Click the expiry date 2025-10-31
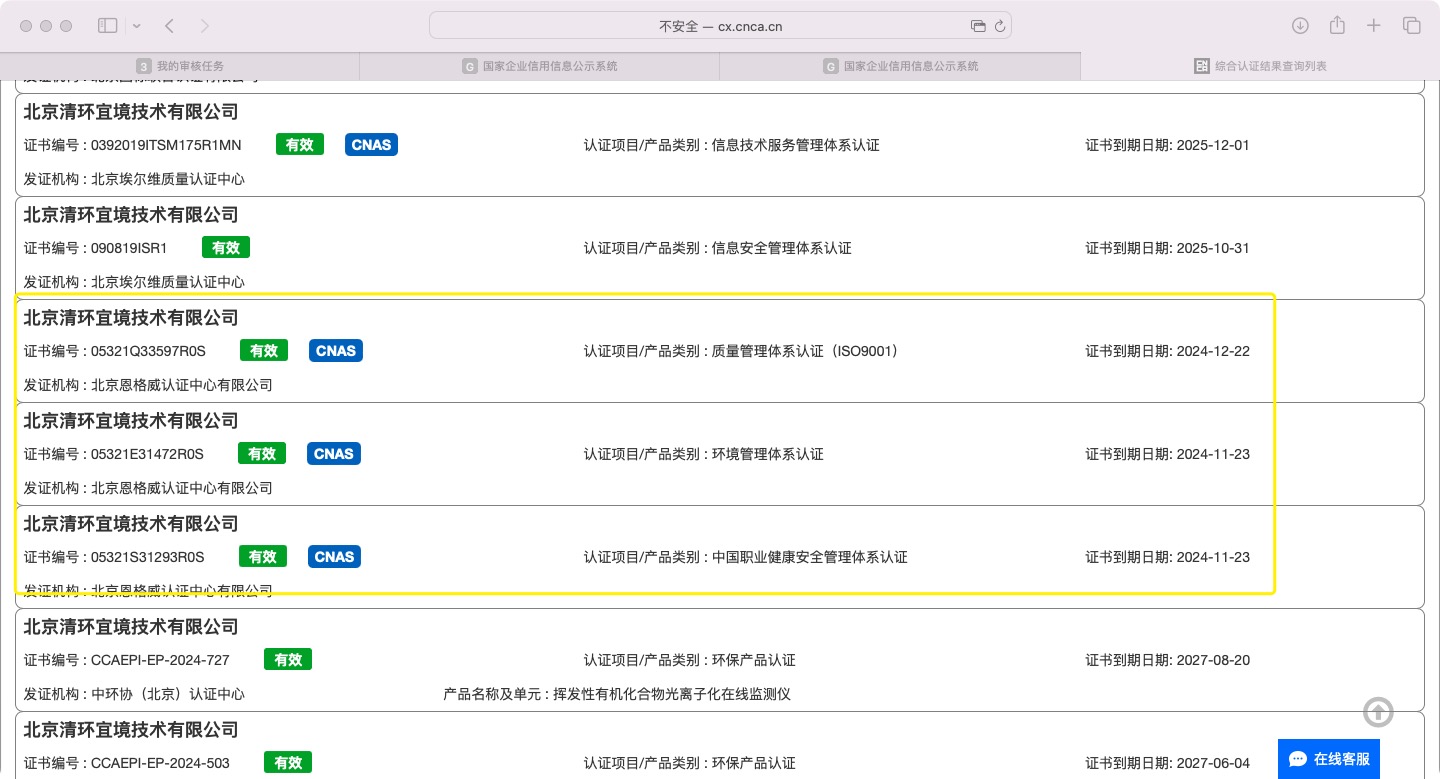 click(x=1214, y=248)
